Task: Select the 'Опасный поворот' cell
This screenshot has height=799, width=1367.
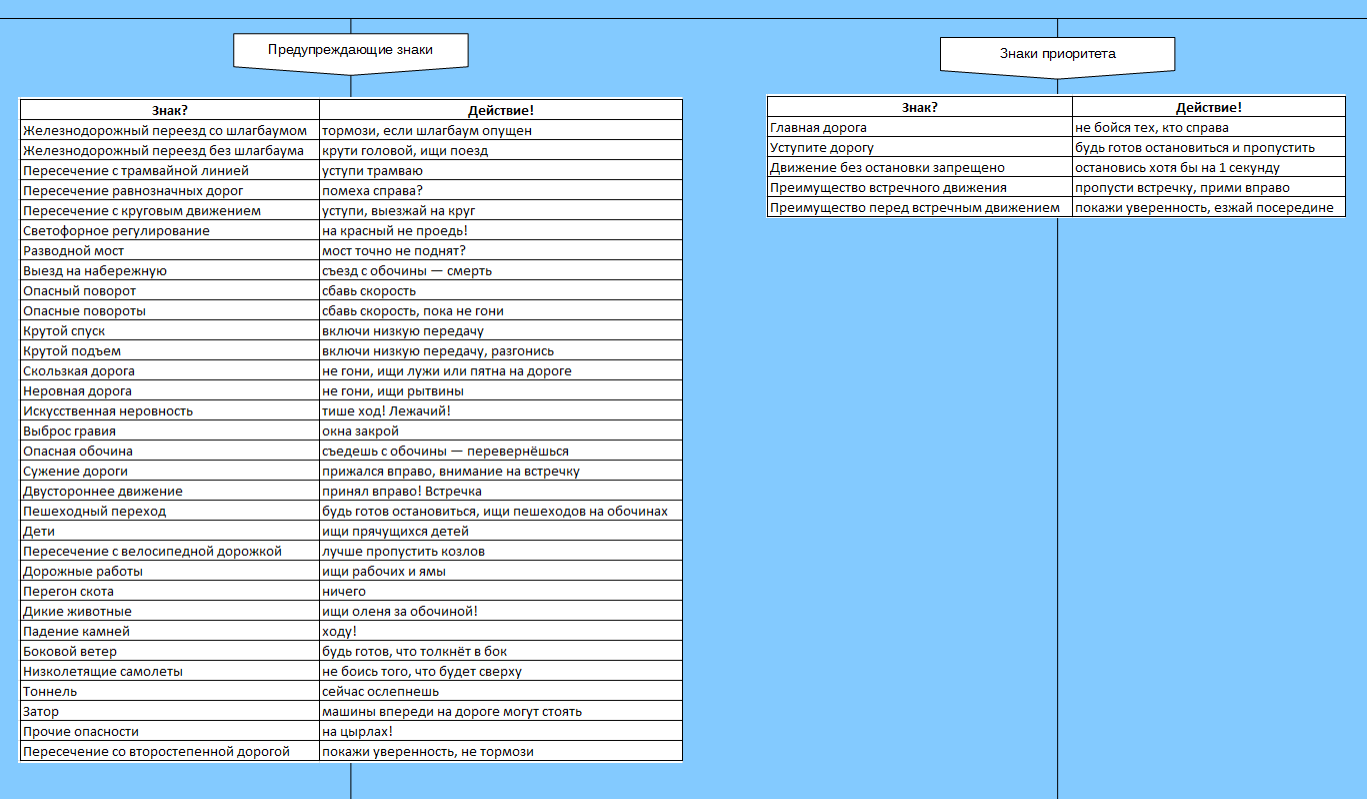Action: [169, 290]
